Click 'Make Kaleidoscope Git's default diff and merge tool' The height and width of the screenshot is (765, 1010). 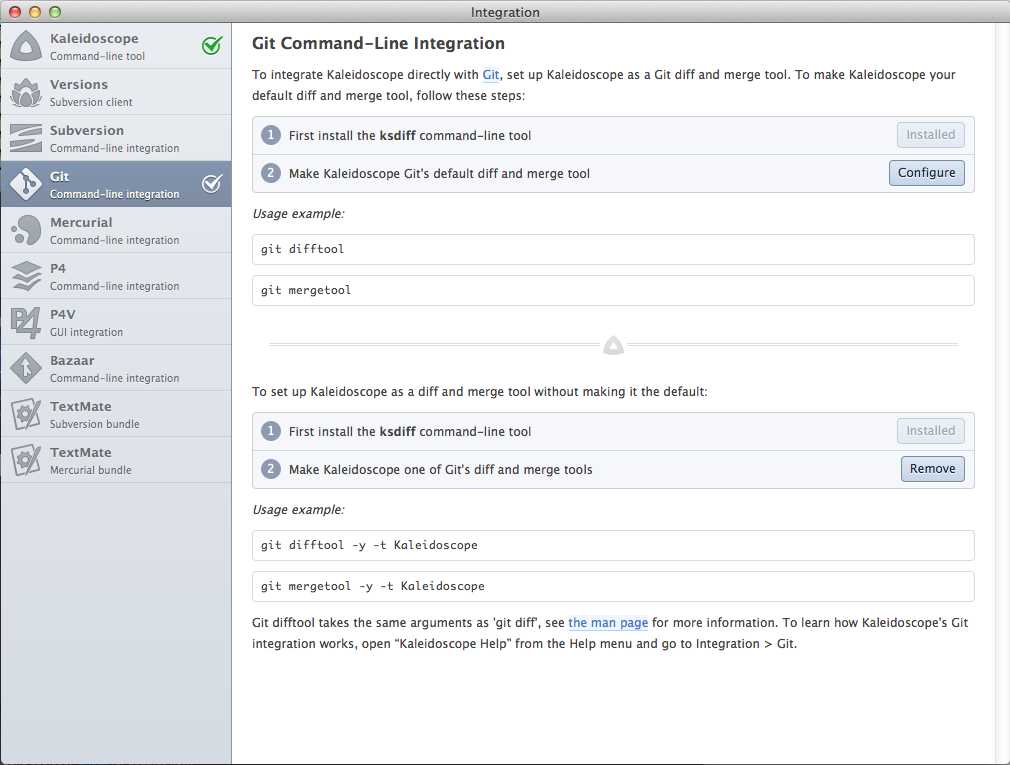pyautogui.click(x=439, y=174)
